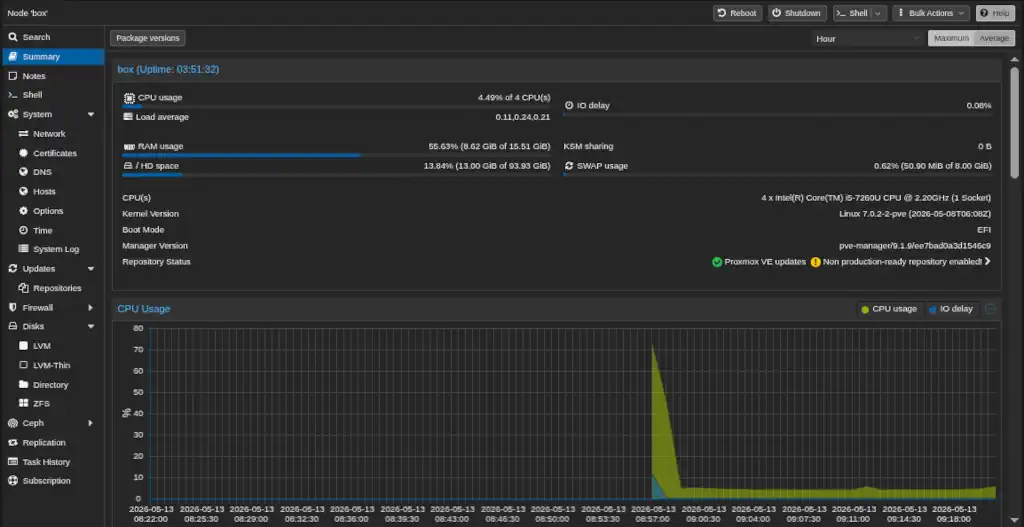Switch graph mode to Average
The height and width of the screenshot is (527, 1024).
994,39
